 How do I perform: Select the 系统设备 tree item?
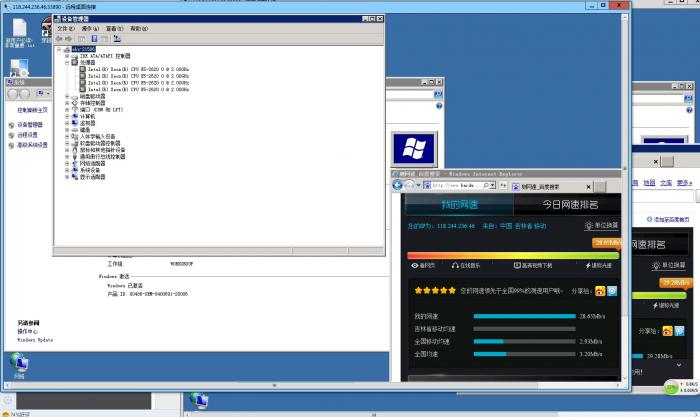(x=90, y=170)
